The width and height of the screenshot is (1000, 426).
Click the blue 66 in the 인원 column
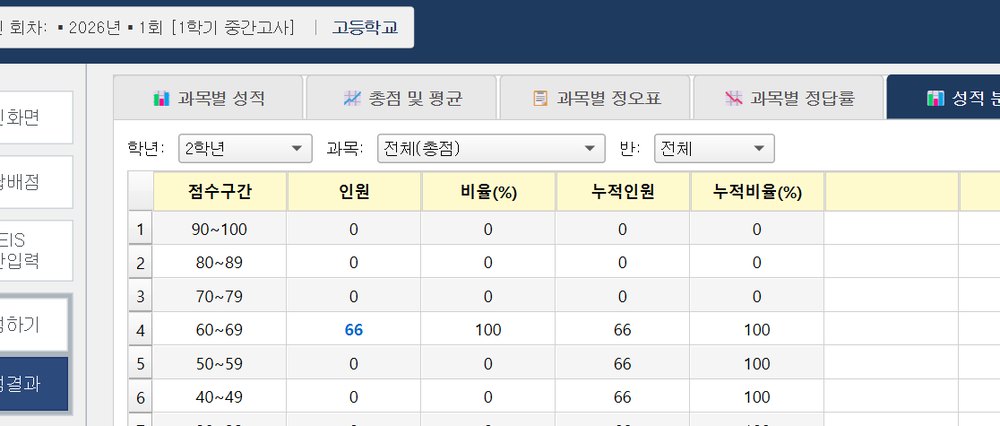[x=354, y=330]
